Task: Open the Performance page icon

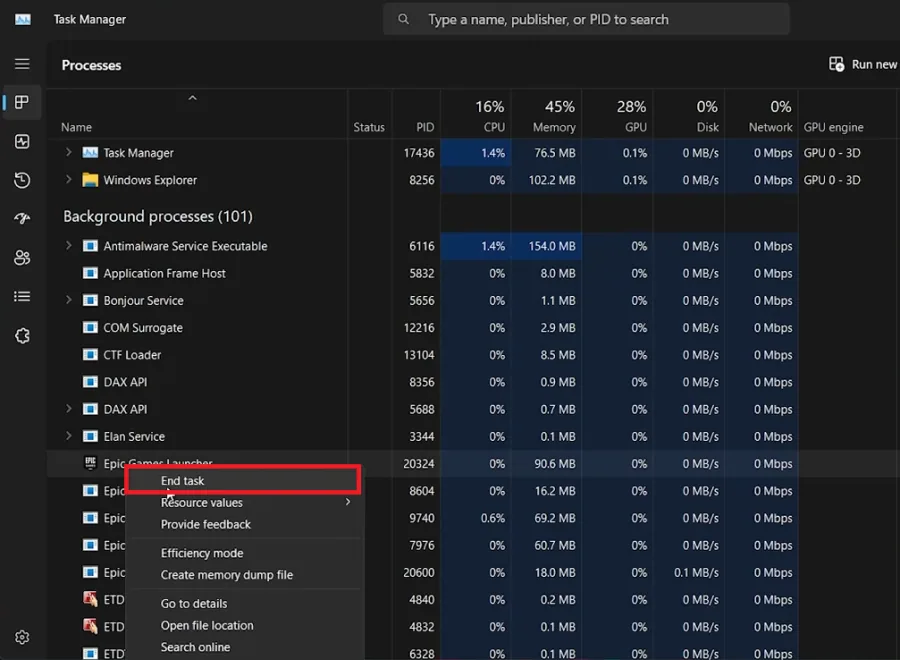Action: (x=22, y=141)
